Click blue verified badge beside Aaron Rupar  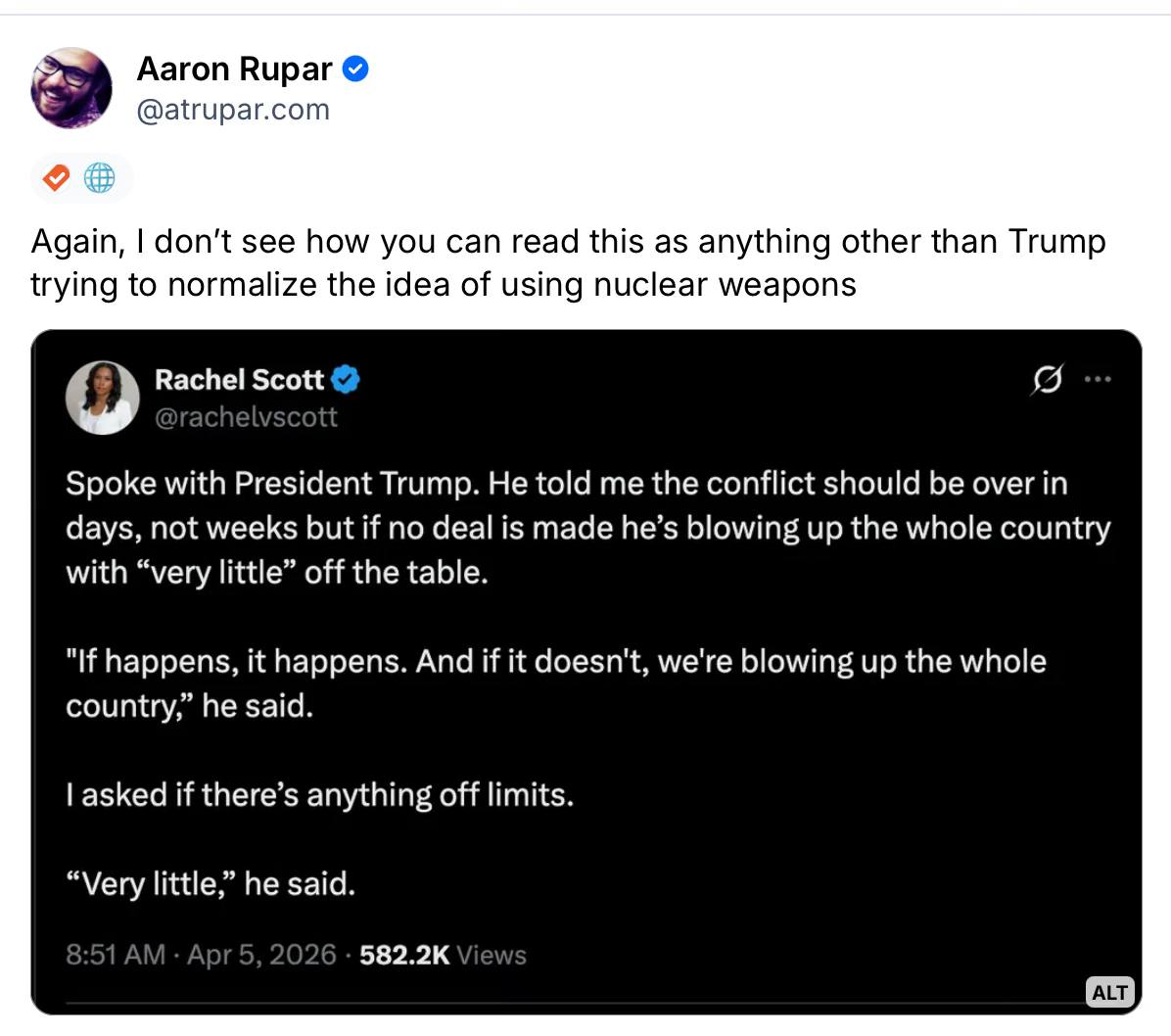353,69
